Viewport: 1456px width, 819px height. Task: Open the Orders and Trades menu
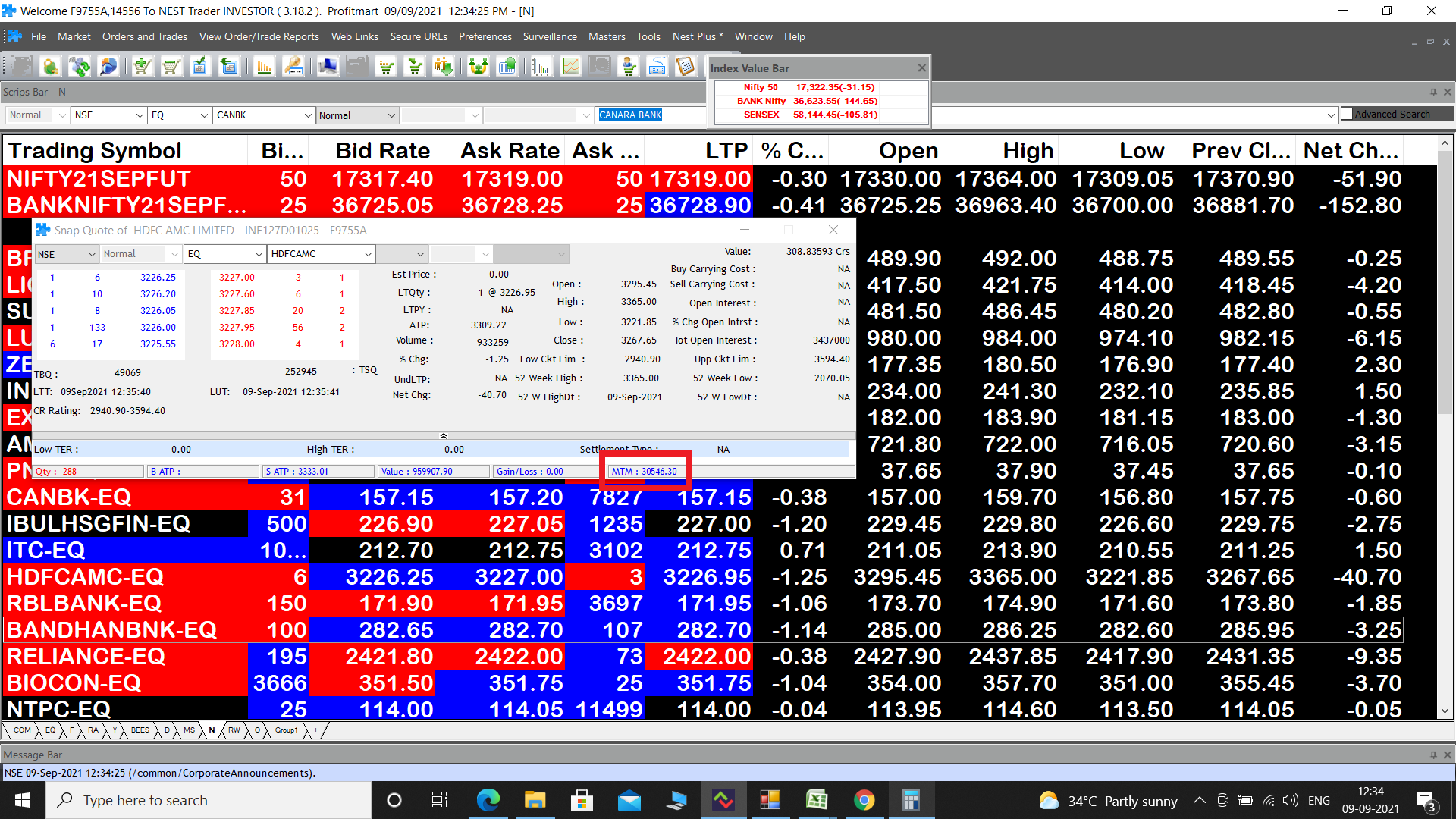(144, 36)
